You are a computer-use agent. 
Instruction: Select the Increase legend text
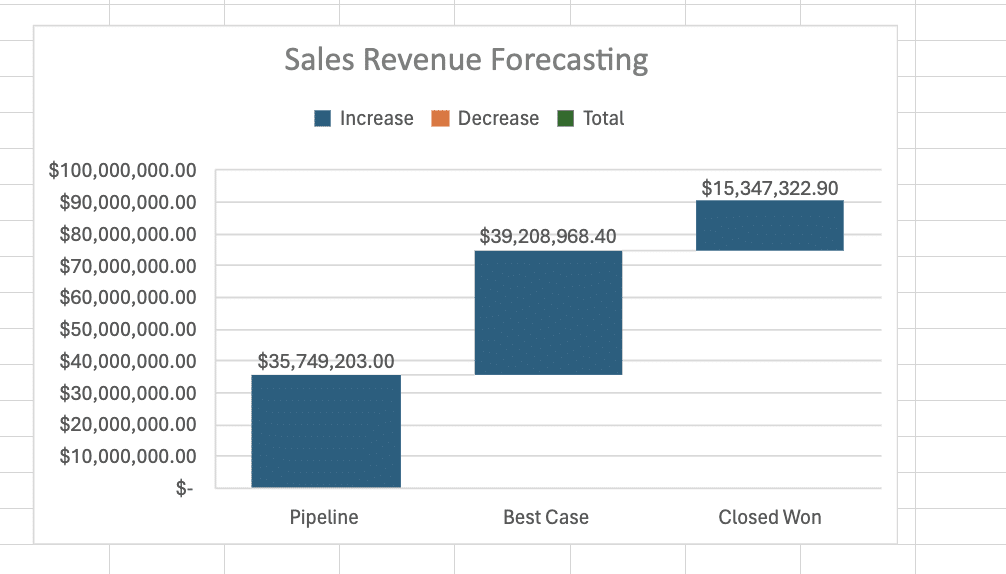point(376,119)
